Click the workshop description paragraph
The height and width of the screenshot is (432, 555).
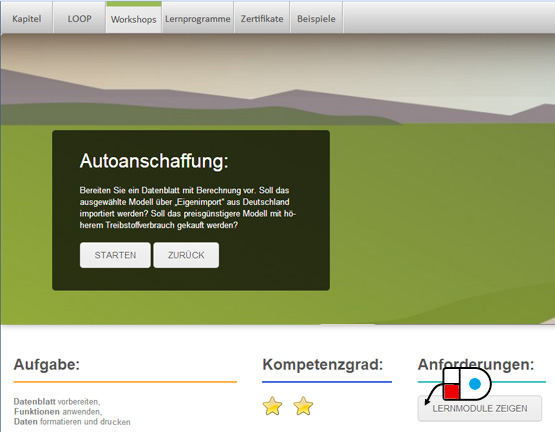(187, 208)
